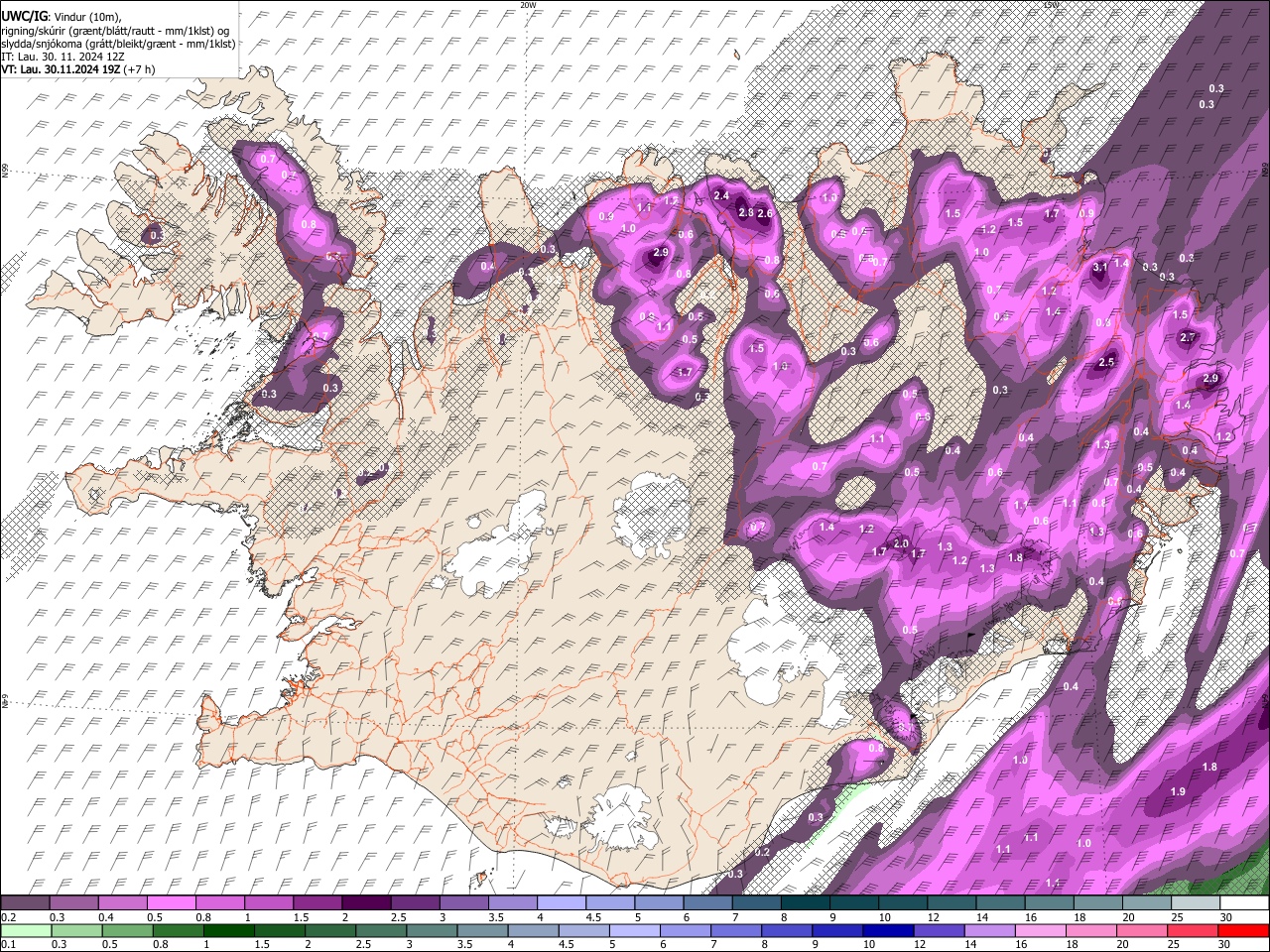The height and width of the screenshot is (952, 1270).
Task: Click the '2.4' precipitation value on the map
Action: [x=721, y=196]
